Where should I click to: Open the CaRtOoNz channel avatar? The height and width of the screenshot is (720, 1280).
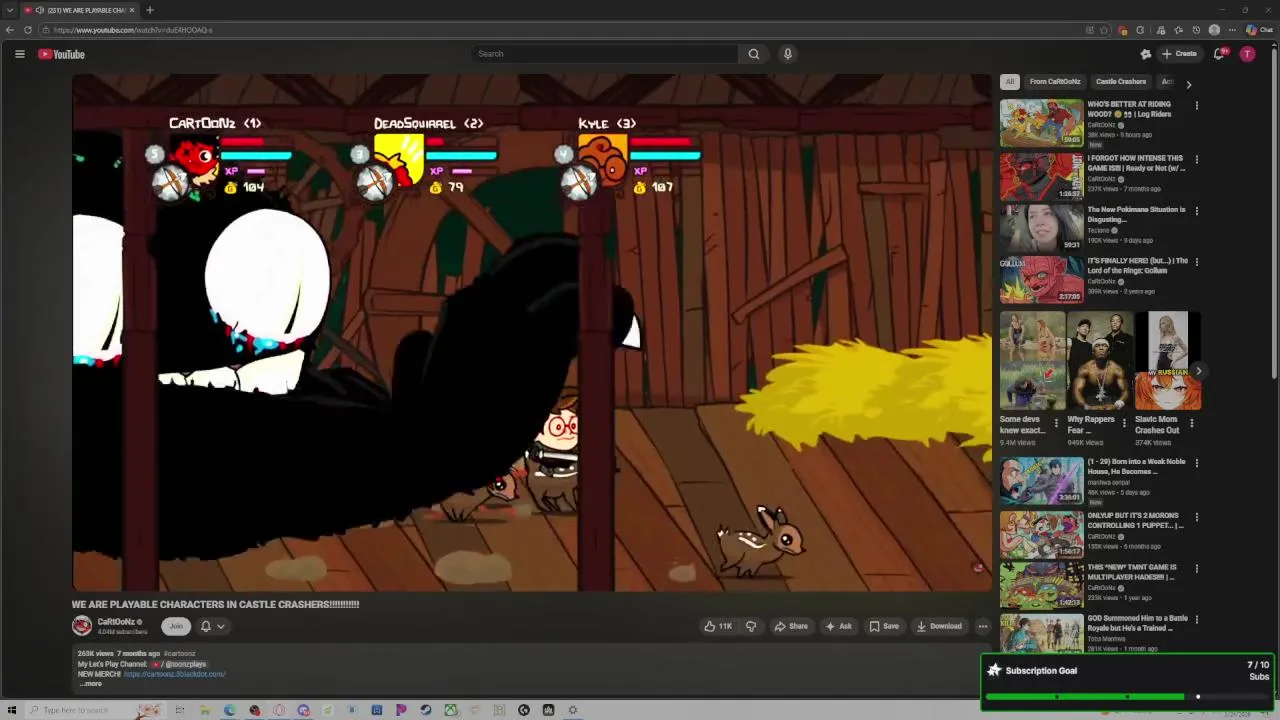pyautogui.click(x=82, y=626)
